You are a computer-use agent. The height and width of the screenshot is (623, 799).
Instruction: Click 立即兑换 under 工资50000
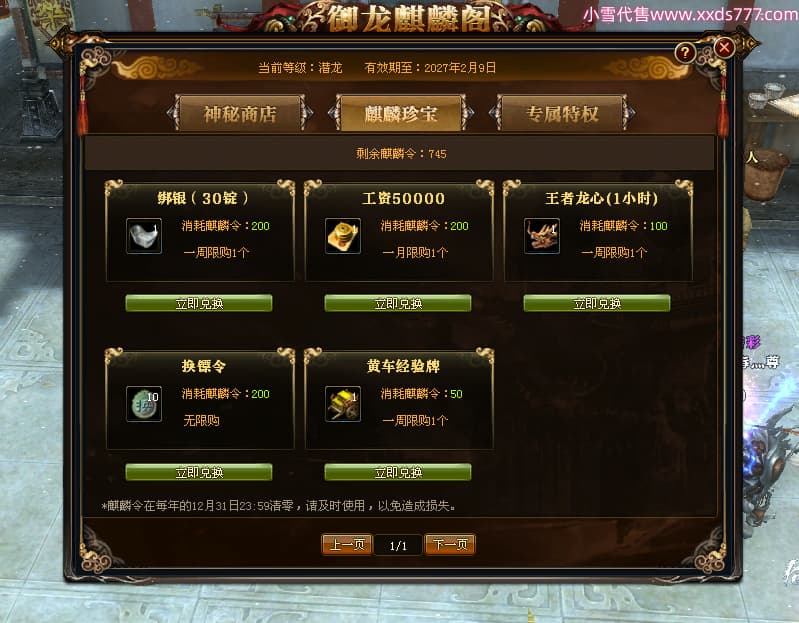click(x=398, y=304)
